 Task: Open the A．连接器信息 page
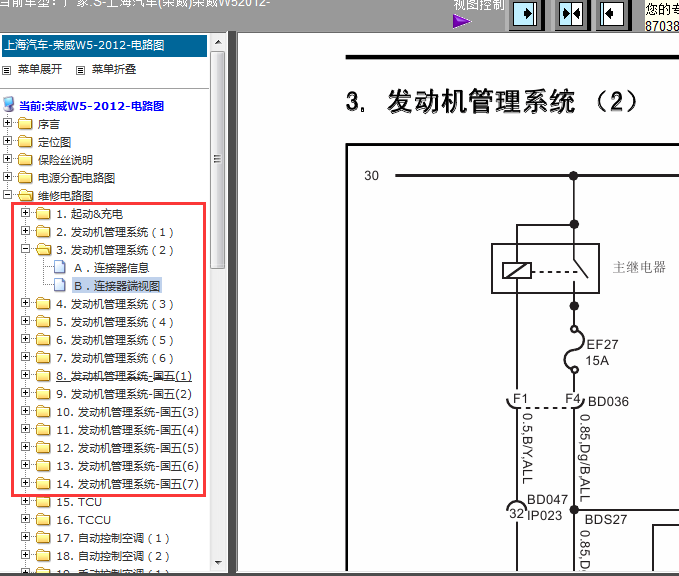click(x=111, y=268)
